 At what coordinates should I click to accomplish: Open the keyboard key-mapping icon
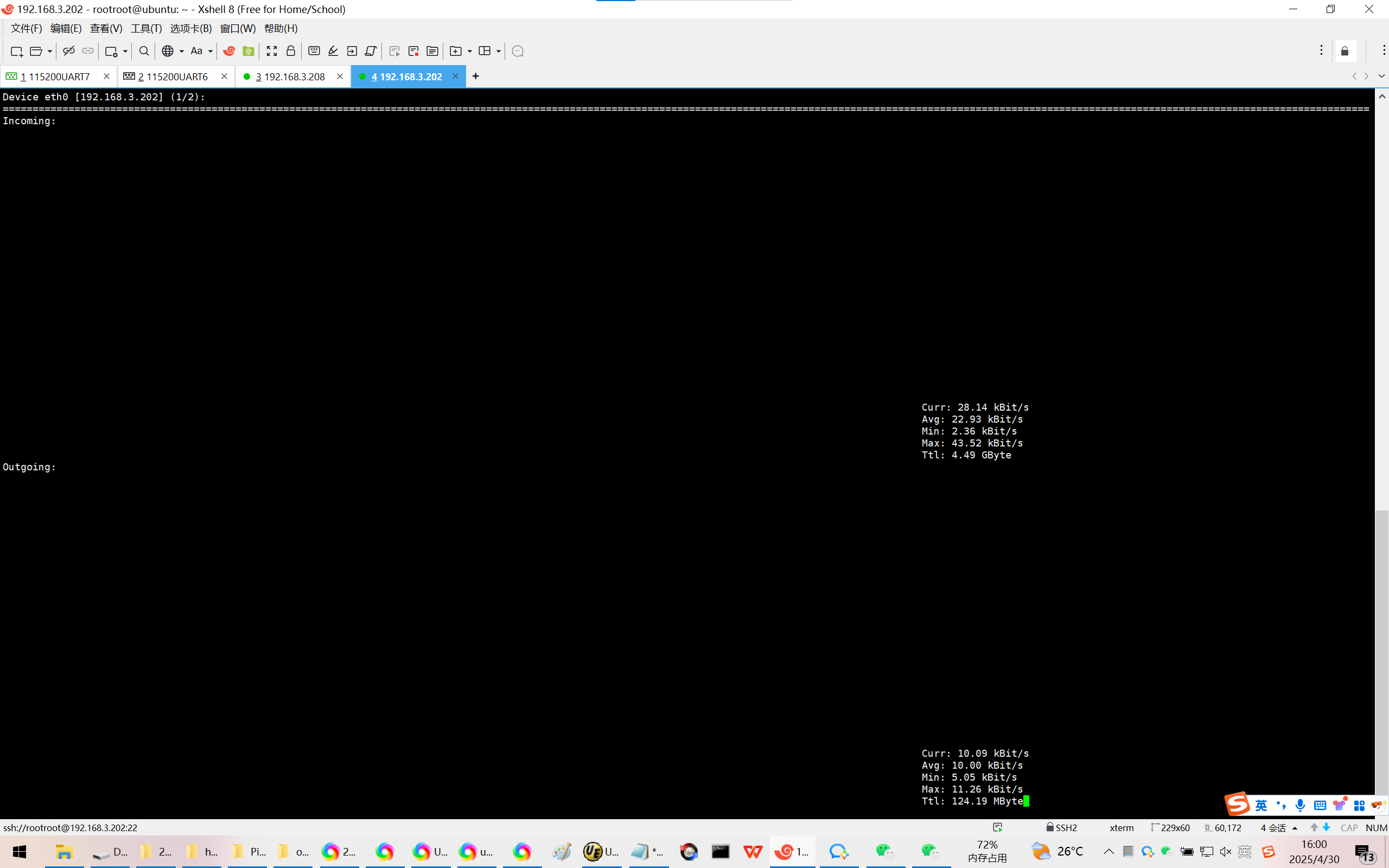click(x=314, y=51)
